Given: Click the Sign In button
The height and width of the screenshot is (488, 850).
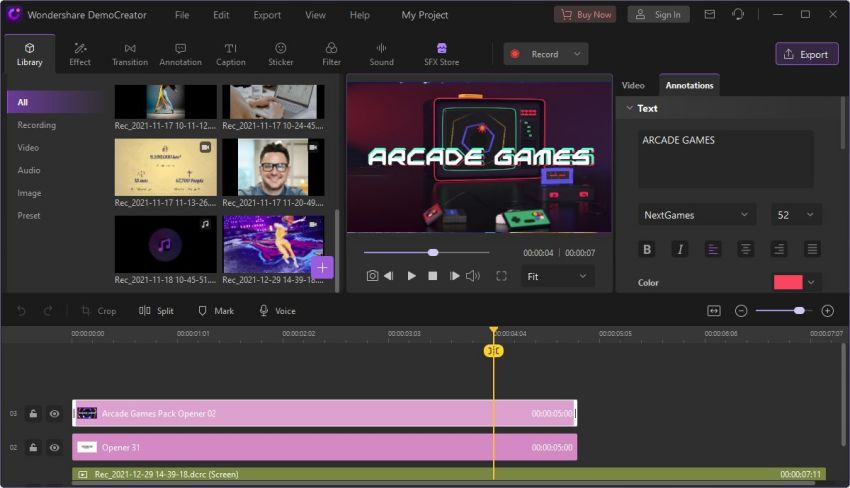Looking at the screenshot, I should coord(659,15).
